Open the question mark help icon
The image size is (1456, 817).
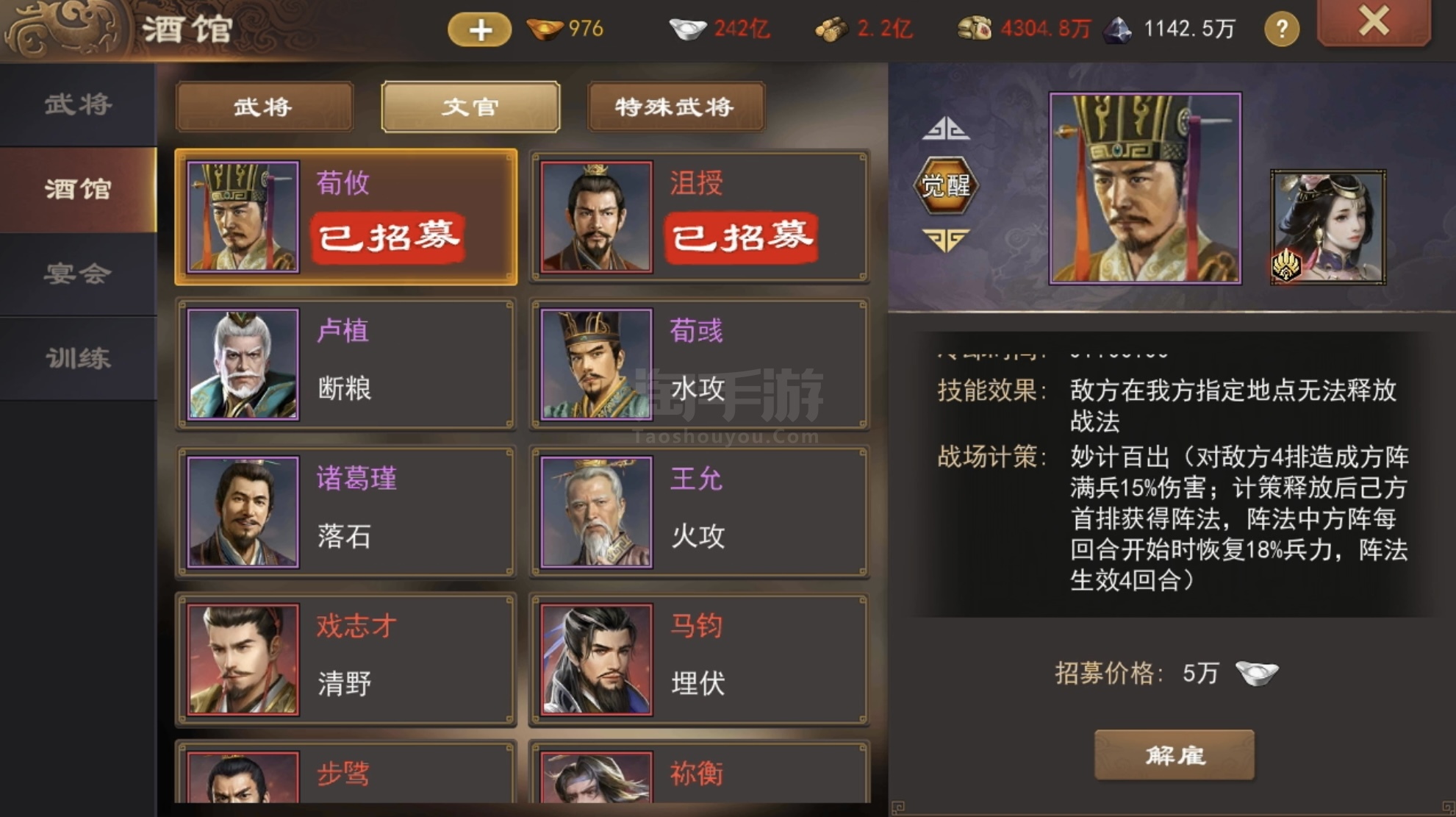[x=1281, y=29]
